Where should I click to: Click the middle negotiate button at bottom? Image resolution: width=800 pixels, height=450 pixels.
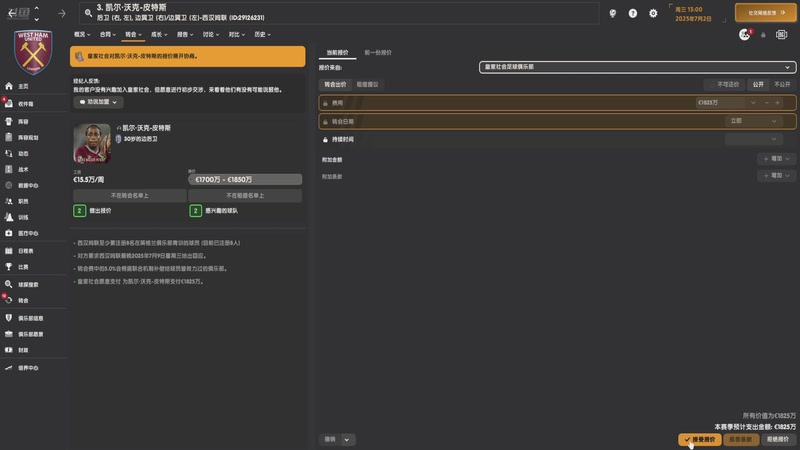point(741,439)
